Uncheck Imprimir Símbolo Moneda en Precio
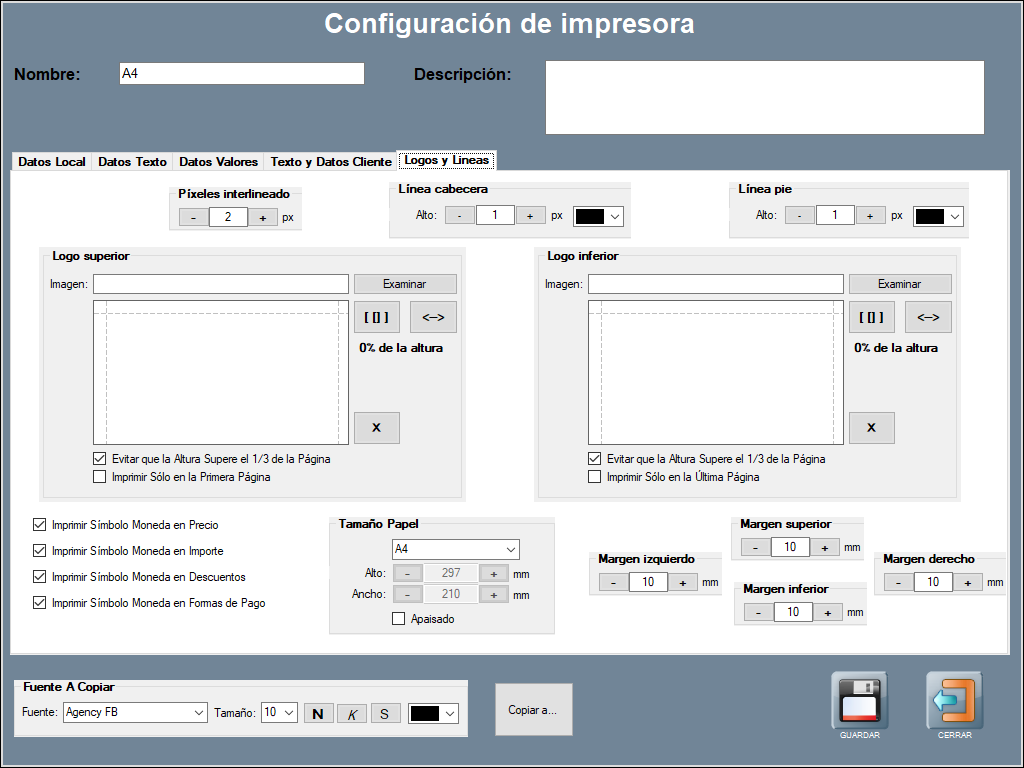The width and height of the screenshot is (1024, 768). click(40, 524)
